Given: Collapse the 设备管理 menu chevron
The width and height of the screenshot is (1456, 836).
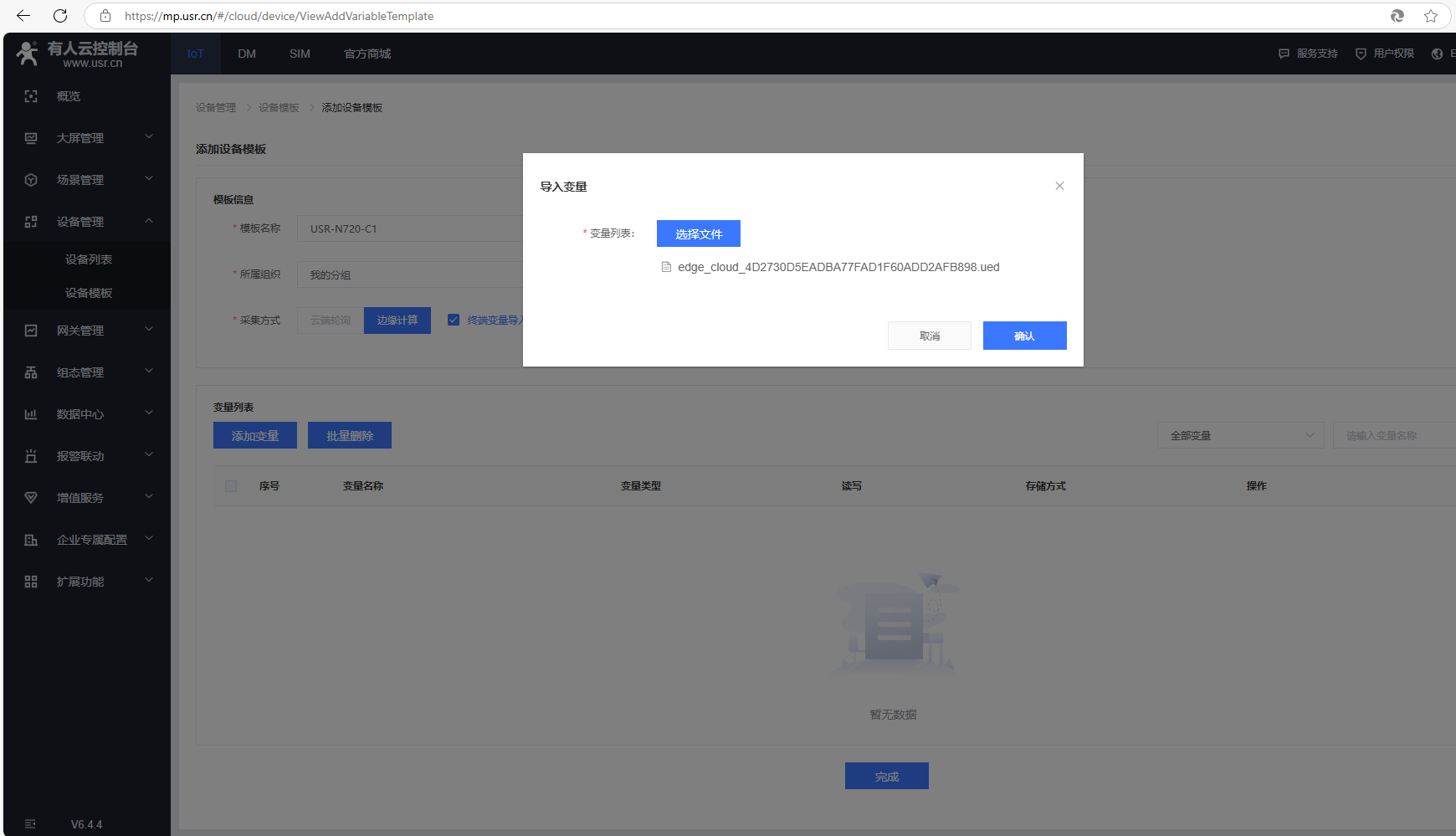Looking at the screenshot, I should pyautogui.click(x=149, y=220).
